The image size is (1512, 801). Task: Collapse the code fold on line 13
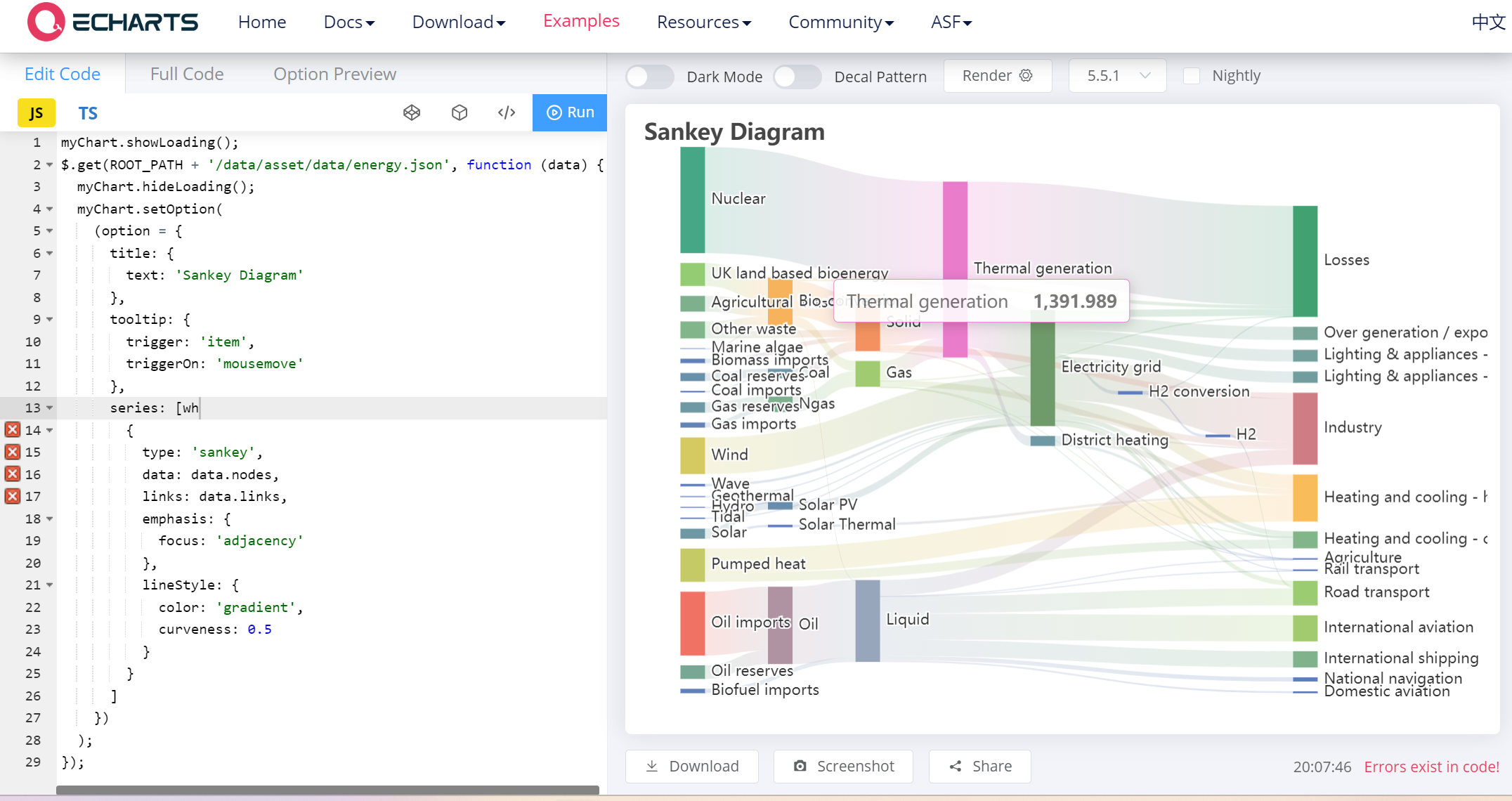(50, 408)
